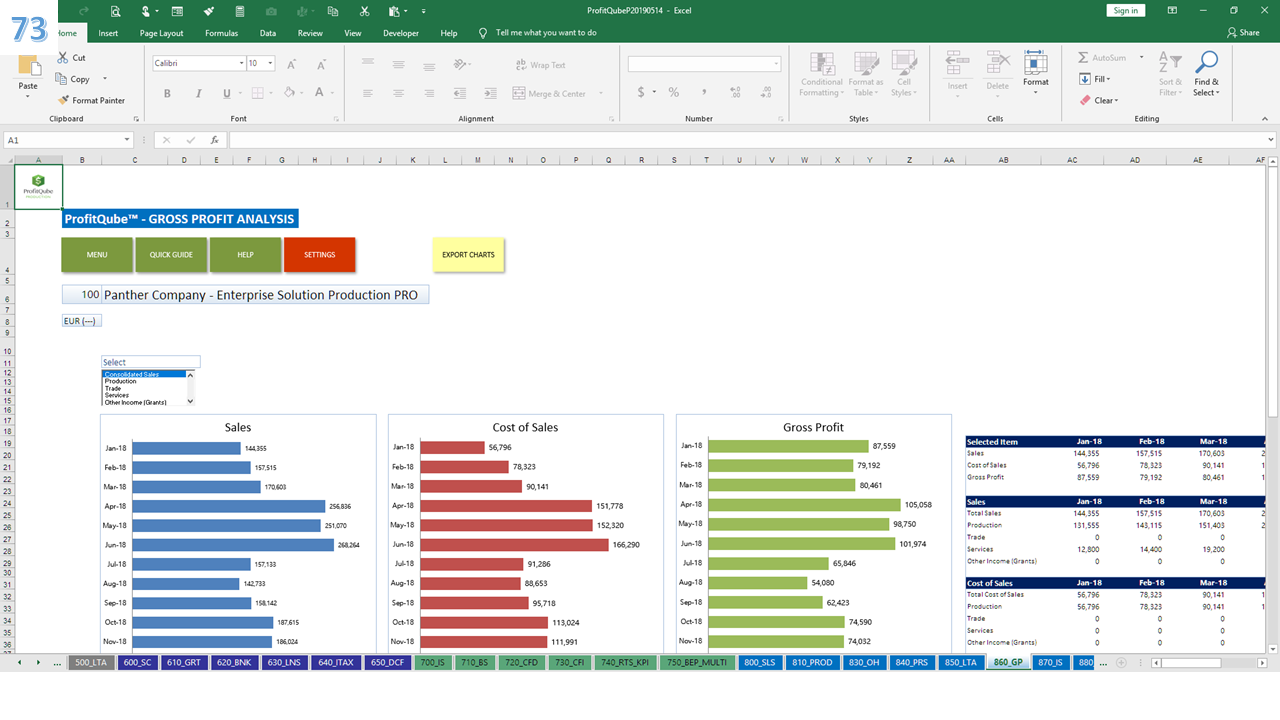Screen dimensions: 1280x720
Task: Open the font size dropdown
Action: tap(270, 63)
